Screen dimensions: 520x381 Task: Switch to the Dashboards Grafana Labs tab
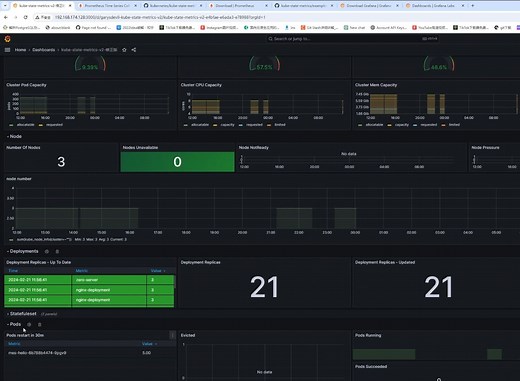pyautogui.click(x=434, y=6)
